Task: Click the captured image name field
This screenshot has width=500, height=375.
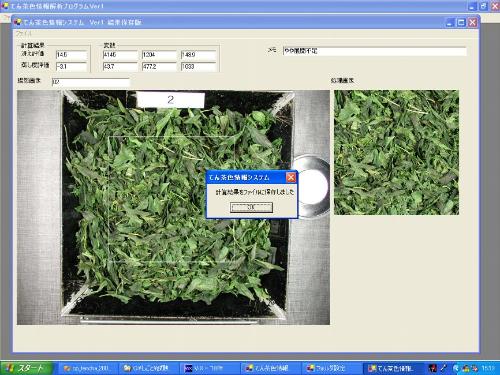Action: pyautogui.click(x=90, y=82)
